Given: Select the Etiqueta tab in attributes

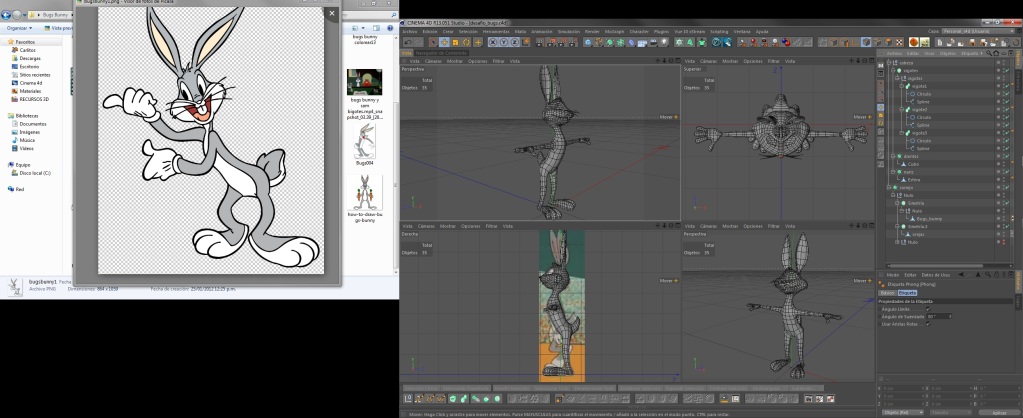Looking at the screenshot, I should point(908,293).
